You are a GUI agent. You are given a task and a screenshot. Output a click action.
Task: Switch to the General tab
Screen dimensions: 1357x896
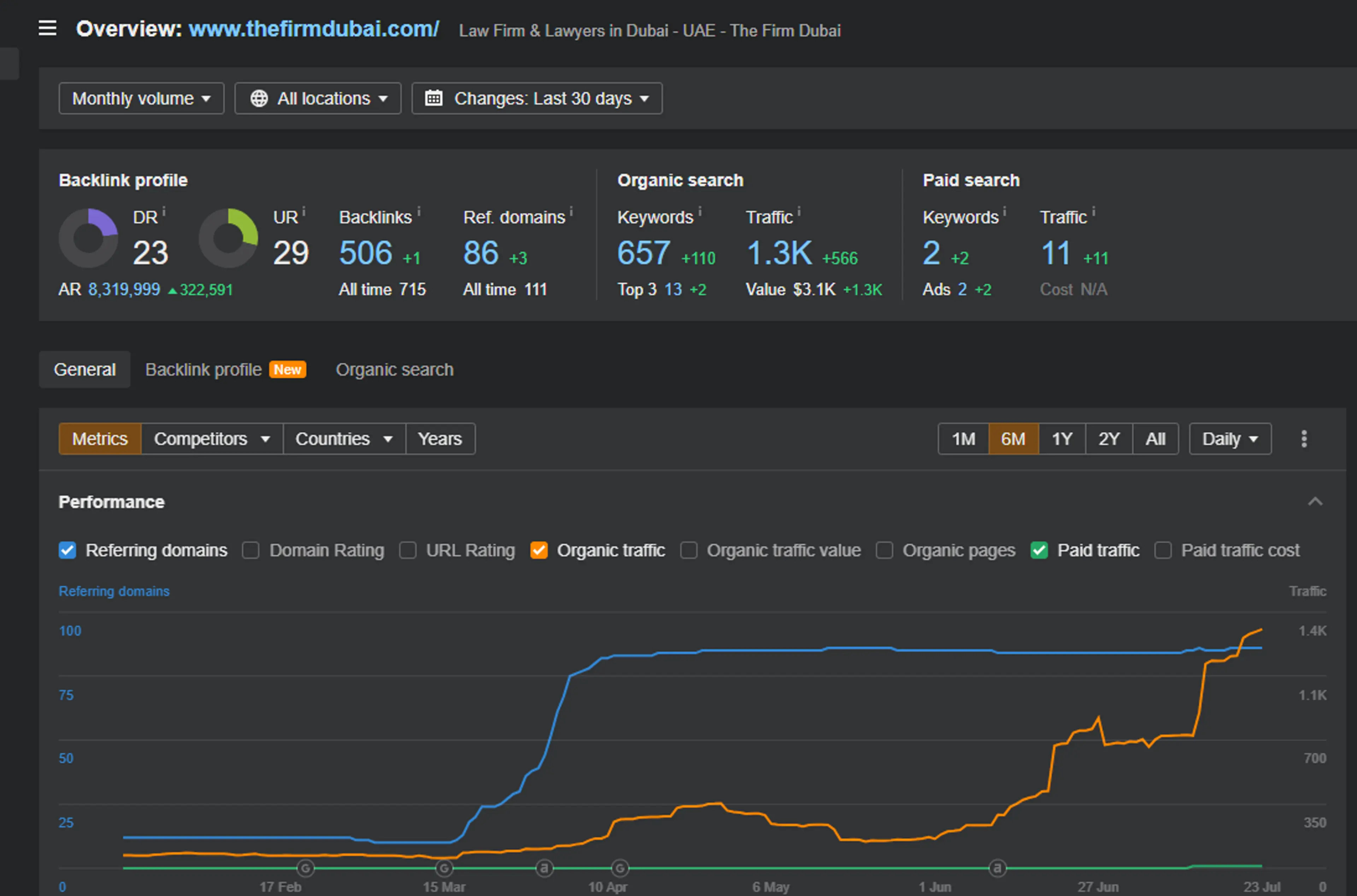click(x=84, y=370)
